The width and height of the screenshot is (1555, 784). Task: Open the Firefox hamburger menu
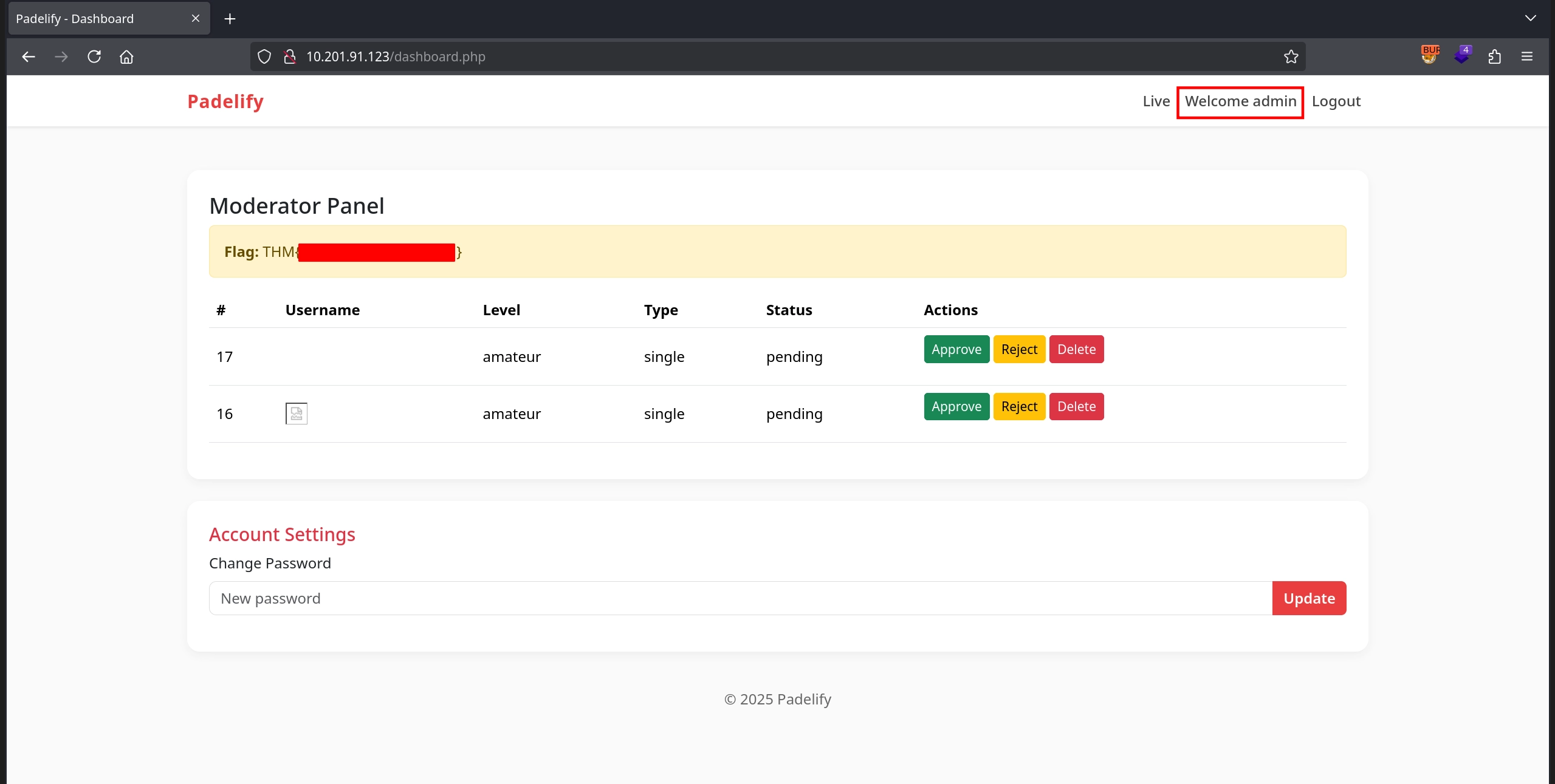tap(1527, 57)
